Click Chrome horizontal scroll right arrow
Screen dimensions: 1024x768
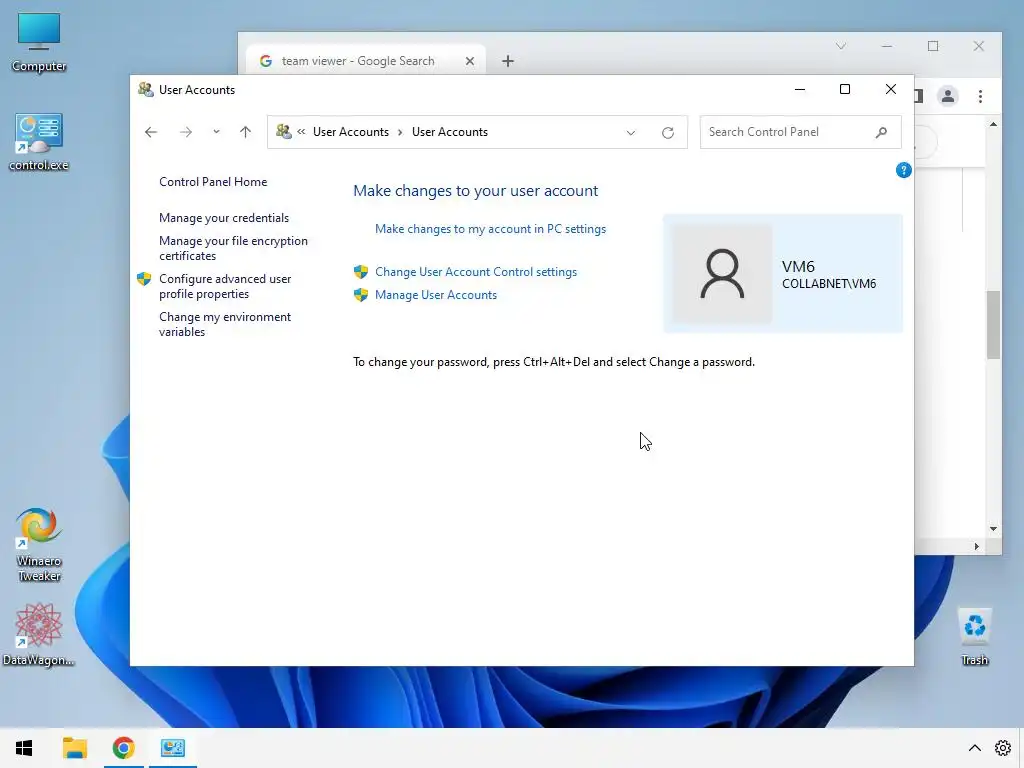976,547
